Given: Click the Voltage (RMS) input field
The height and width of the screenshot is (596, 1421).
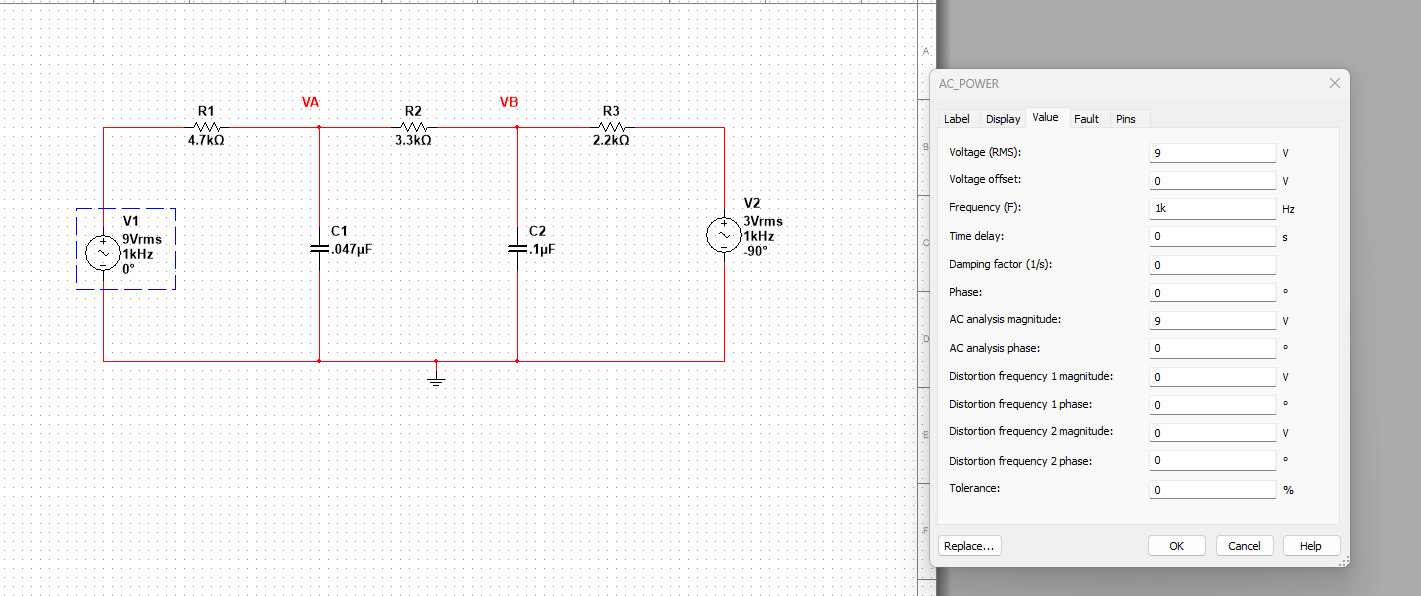Looking at the screenshot, I should click(x=1211, y=152).
